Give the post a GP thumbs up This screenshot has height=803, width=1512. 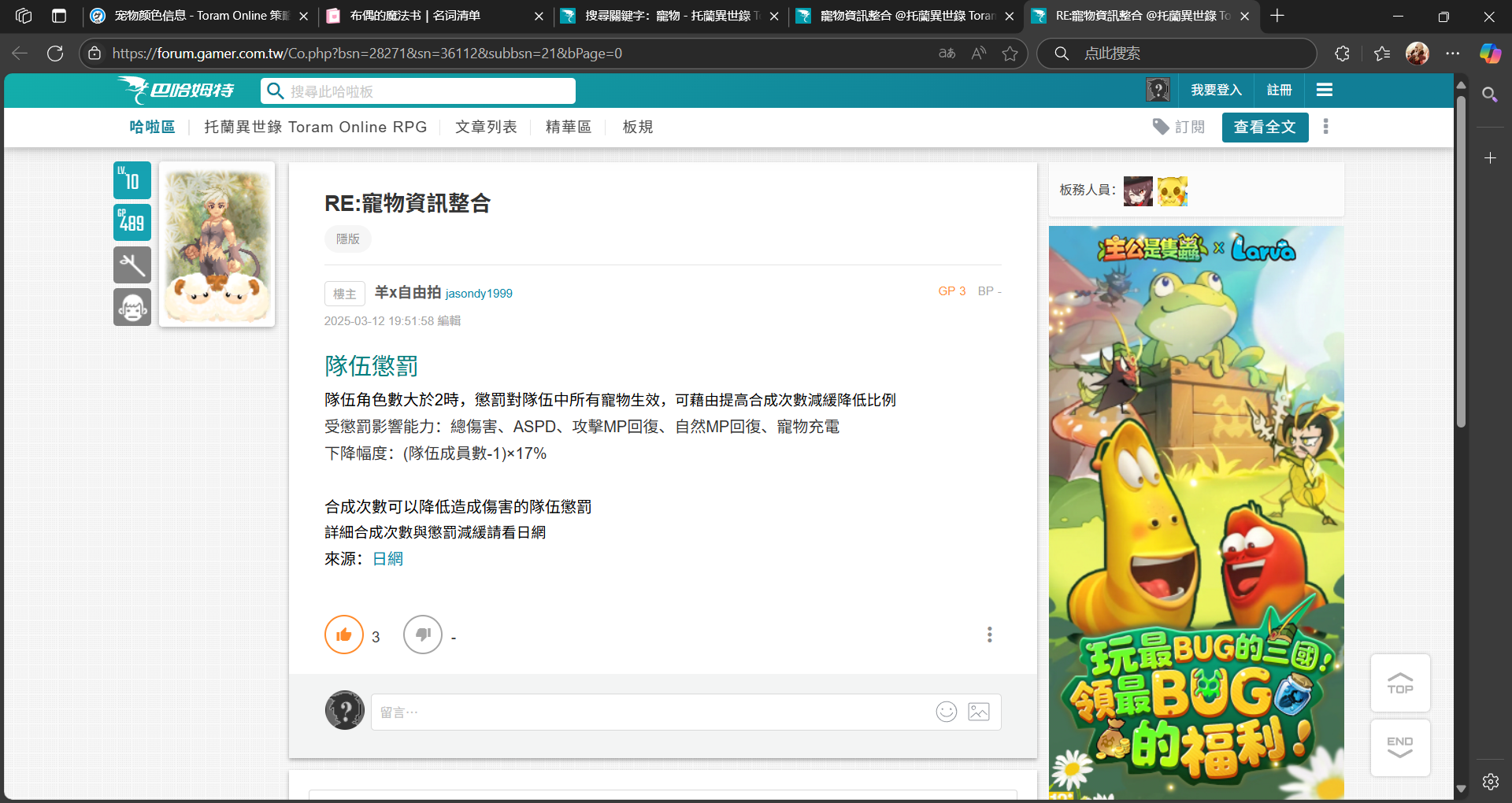(344, 635)
